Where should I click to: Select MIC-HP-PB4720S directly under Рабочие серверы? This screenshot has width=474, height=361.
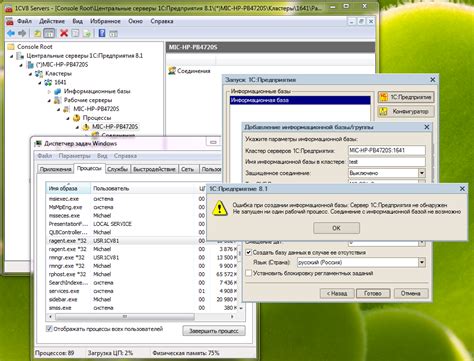point(96,109)
